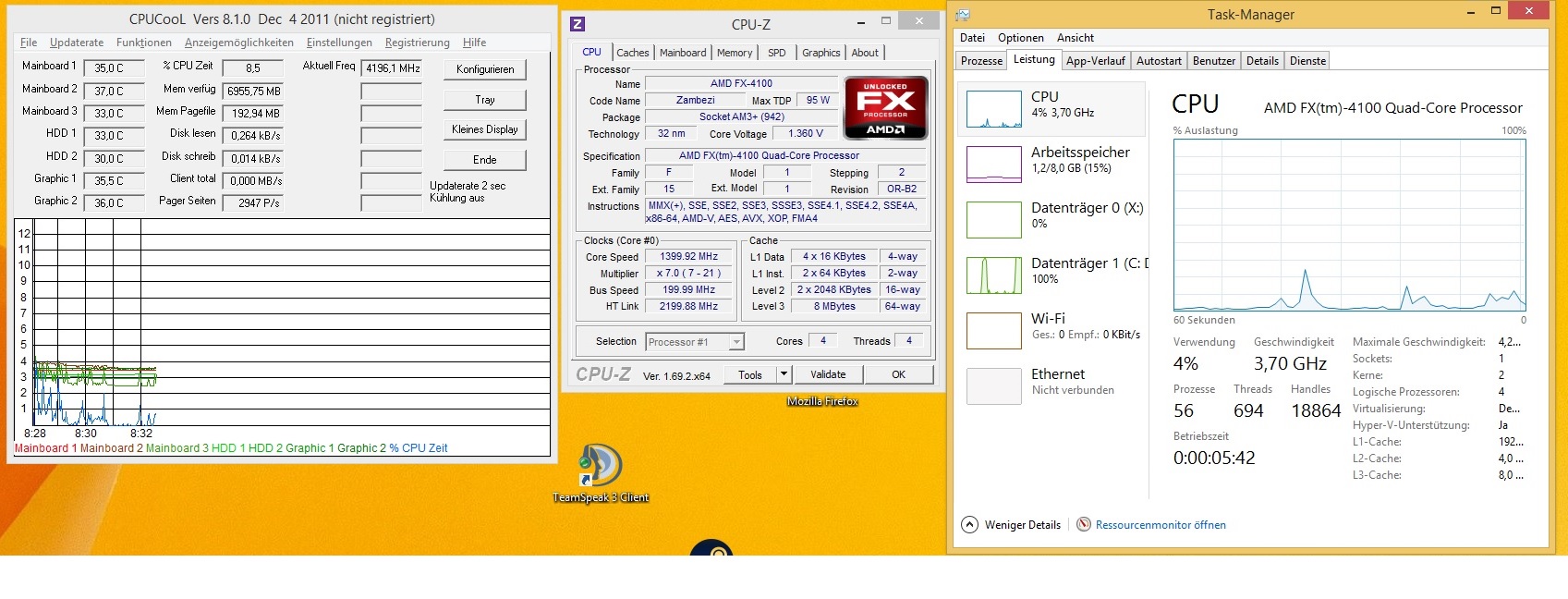The image size is (1568, 599).
Task: Switch to the App-Verlauf tab
Action: point(1096,61)
